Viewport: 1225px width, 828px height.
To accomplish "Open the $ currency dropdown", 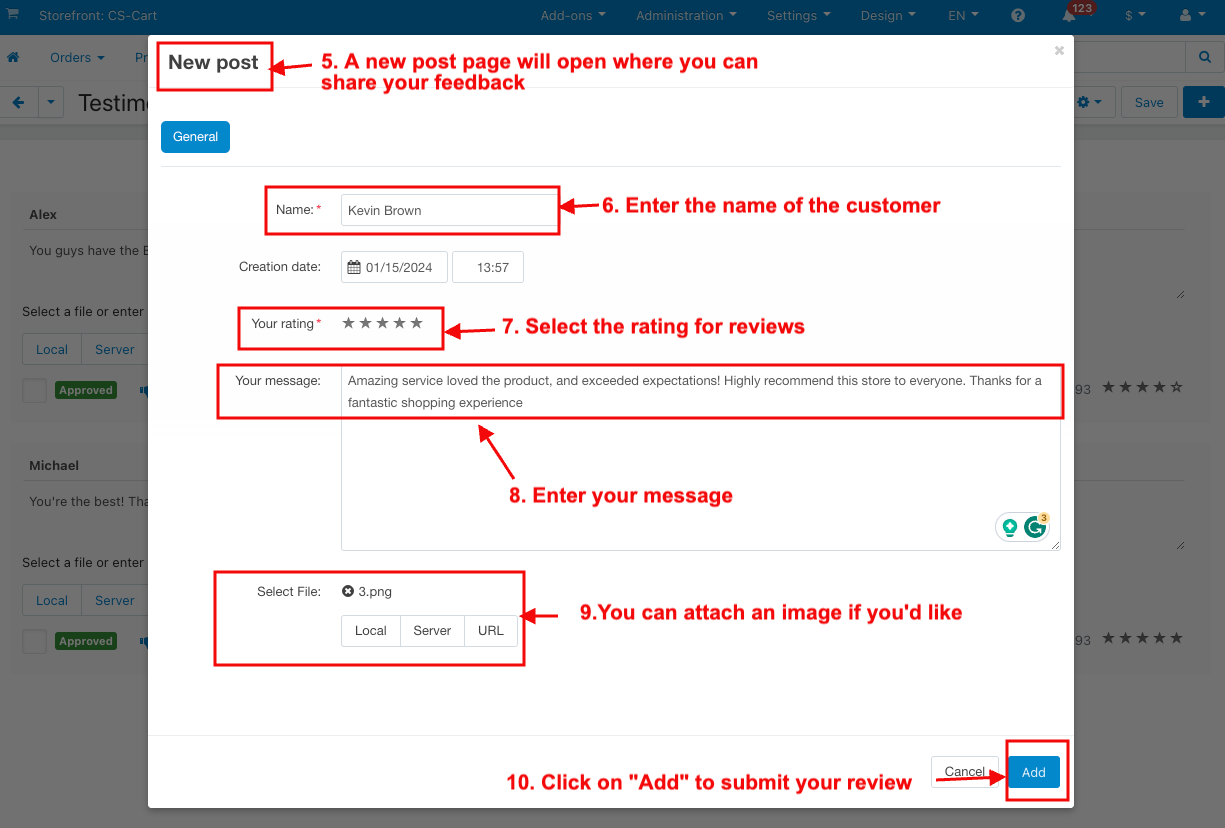I will click(x=1135, y=16).
